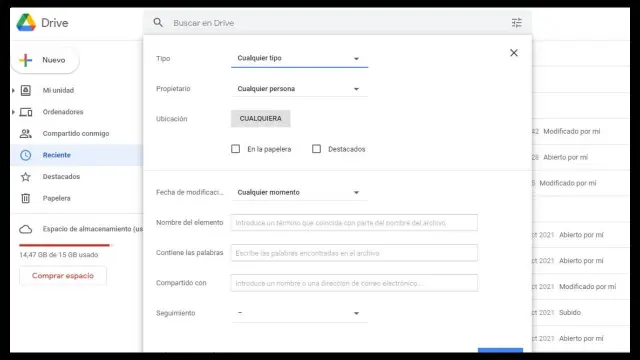The width and height of the screenshot is (640, 360).
Task: Toggle the search options filter icon
Action: tap(516, 23)
